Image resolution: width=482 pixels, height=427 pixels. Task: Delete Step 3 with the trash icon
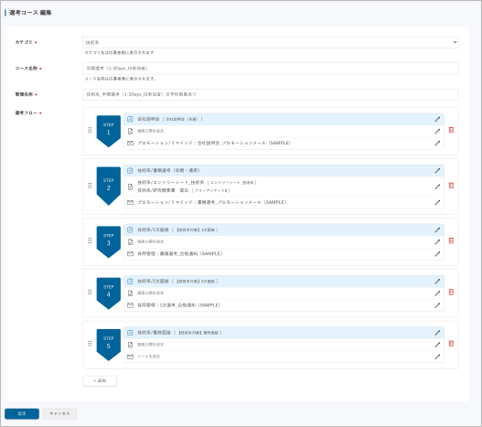[x=451, y=241]
